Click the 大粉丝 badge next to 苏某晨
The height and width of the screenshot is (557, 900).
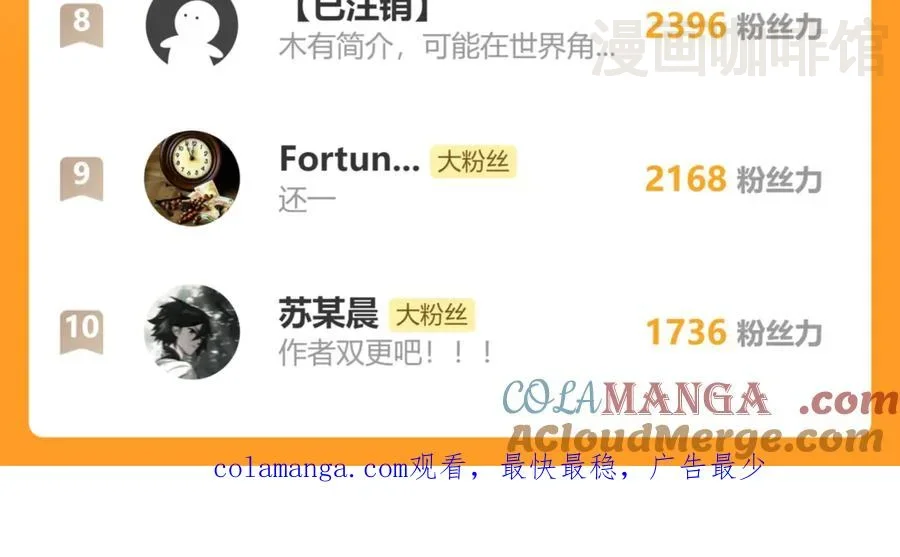coord(432,315)
